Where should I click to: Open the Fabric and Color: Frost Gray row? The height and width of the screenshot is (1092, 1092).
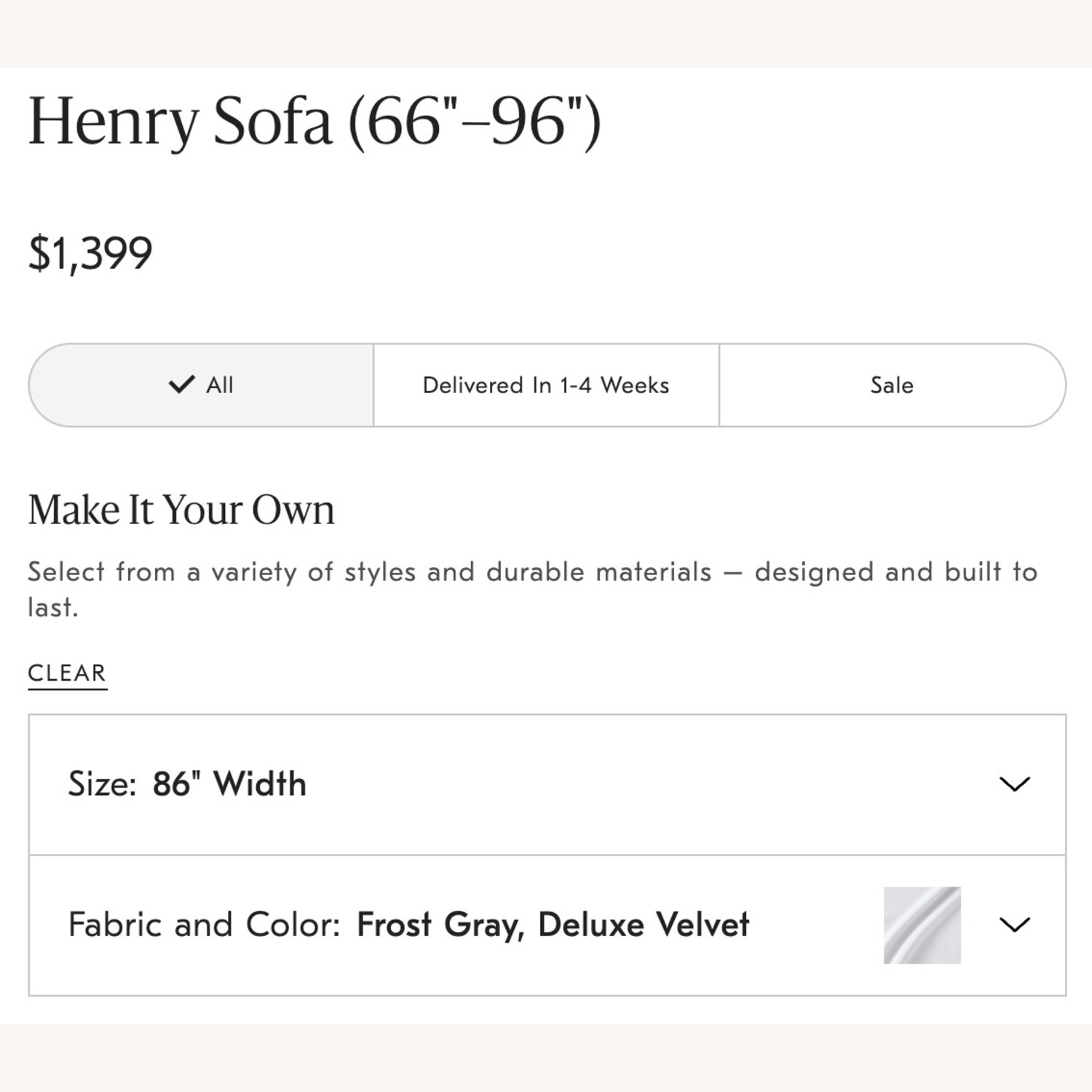click(408, 926)
